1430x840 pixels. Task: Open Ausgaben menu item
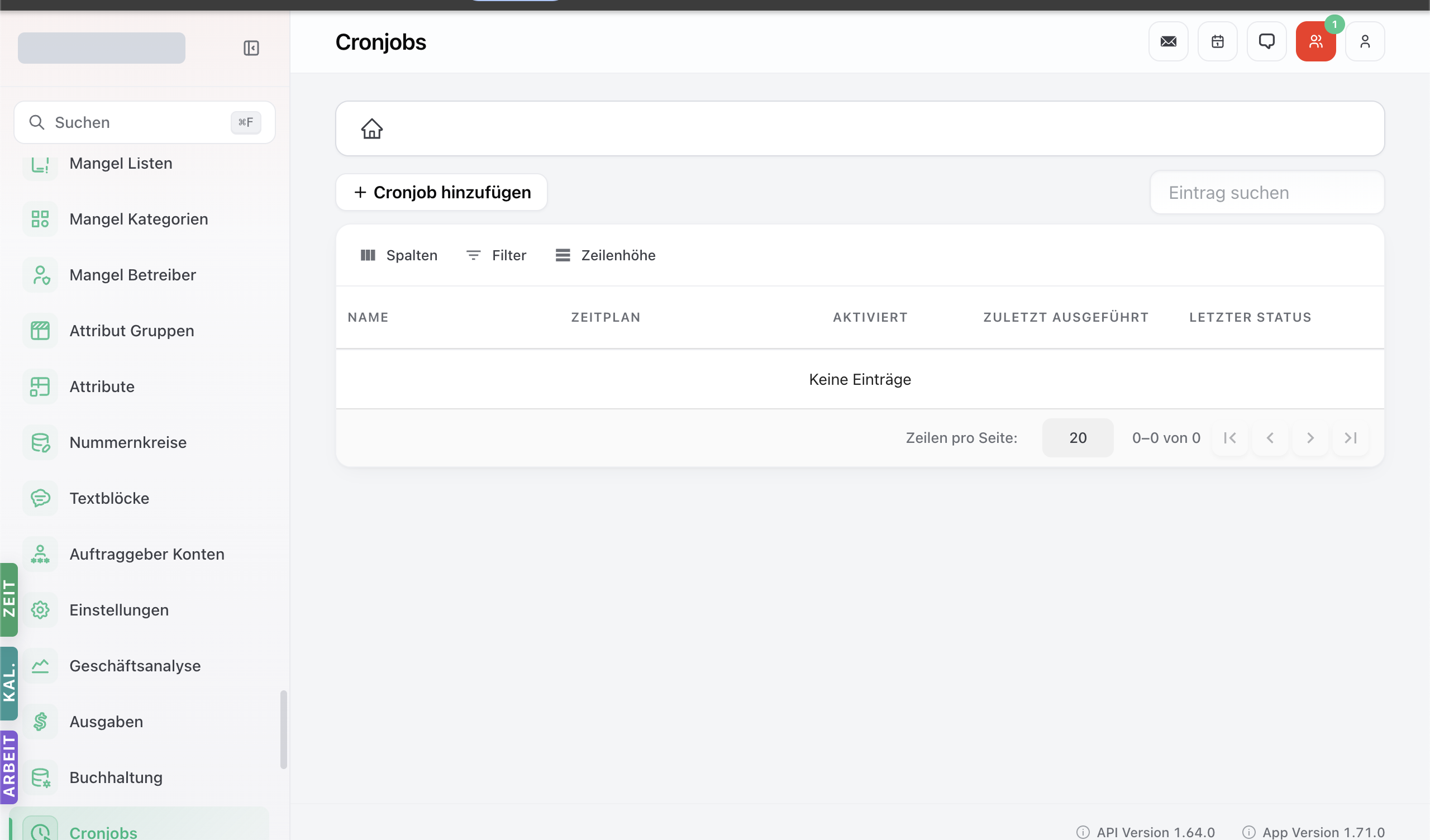[139, 722]
